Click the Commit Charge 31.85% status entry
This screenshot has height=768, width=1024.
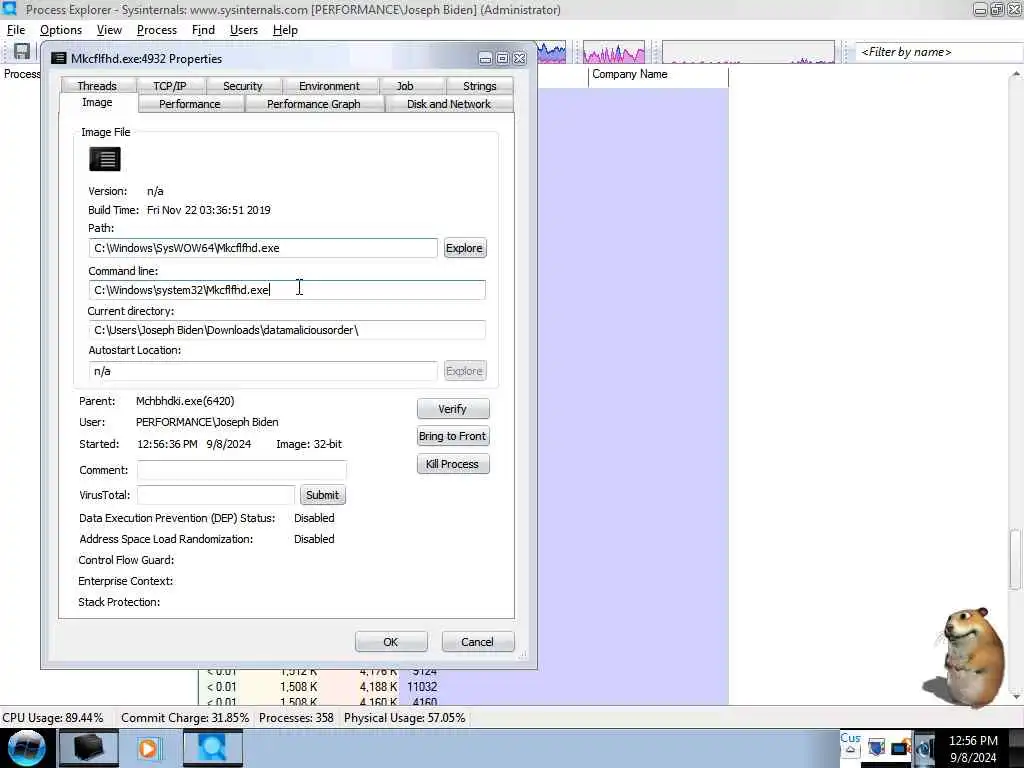pos(185,718)
